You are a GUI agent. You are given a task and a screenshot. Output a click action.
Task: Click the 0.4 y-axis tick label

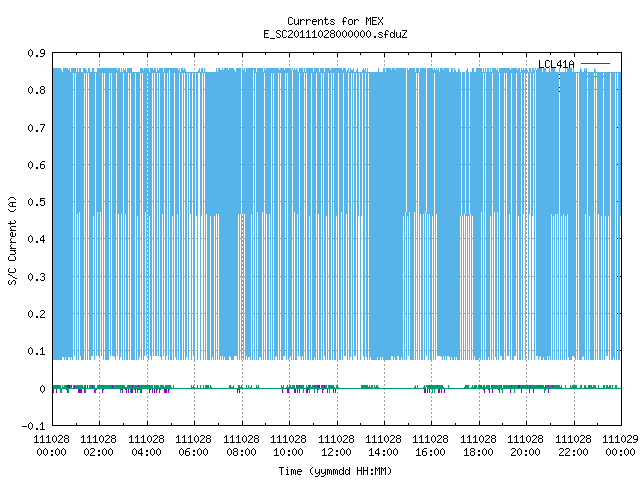coord(36,239)
